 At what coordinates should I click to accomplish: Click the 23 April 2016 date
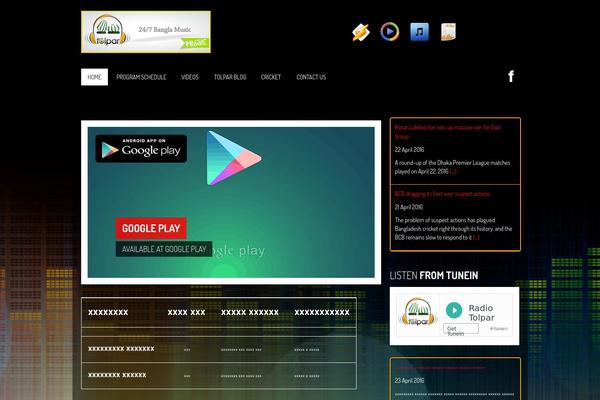pyautogui.click(x=409, y=380)
